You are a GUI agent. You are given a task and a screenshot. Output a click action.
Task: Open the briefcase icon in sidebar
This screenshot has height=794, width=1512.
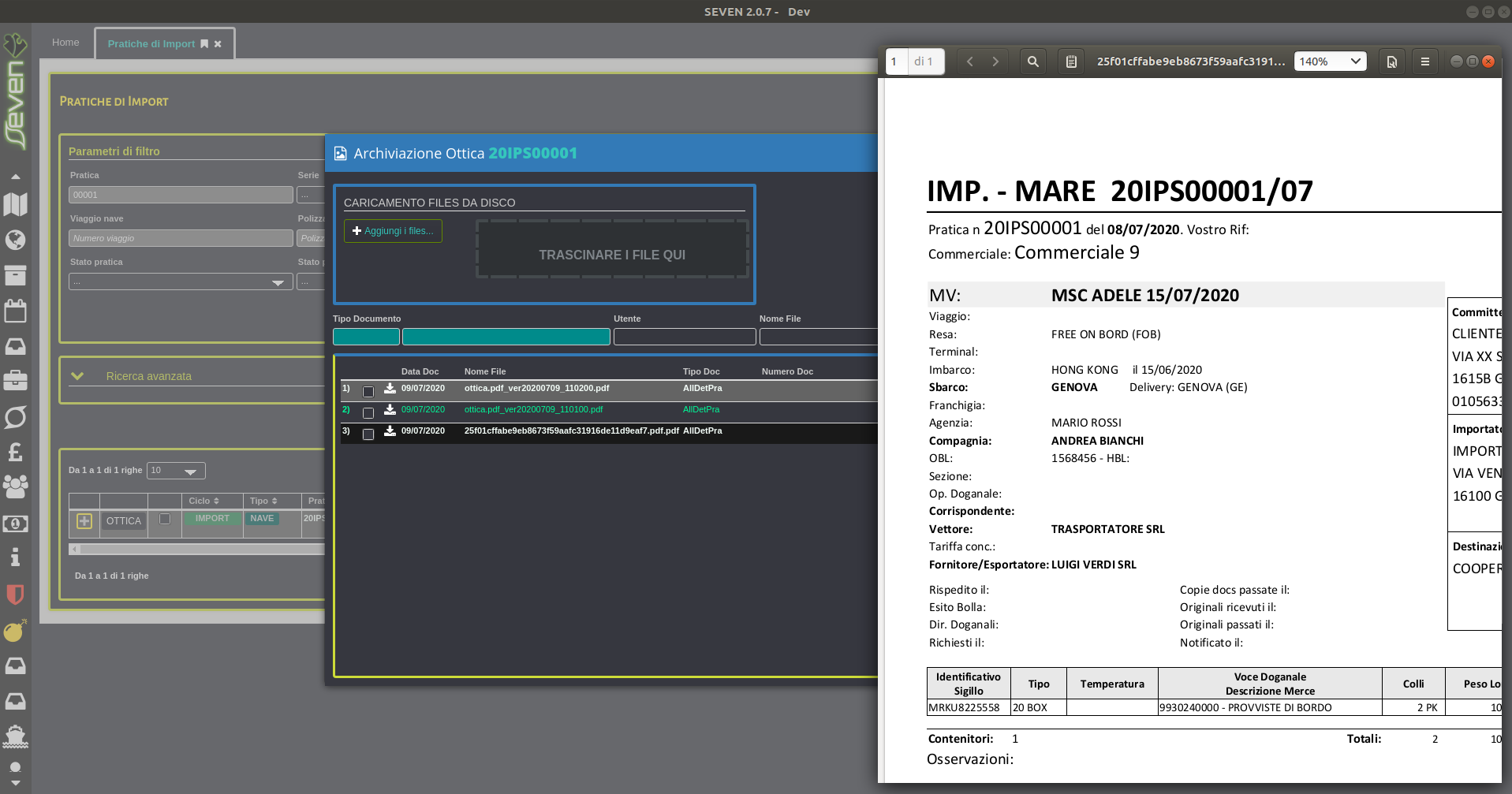point(15,381)
